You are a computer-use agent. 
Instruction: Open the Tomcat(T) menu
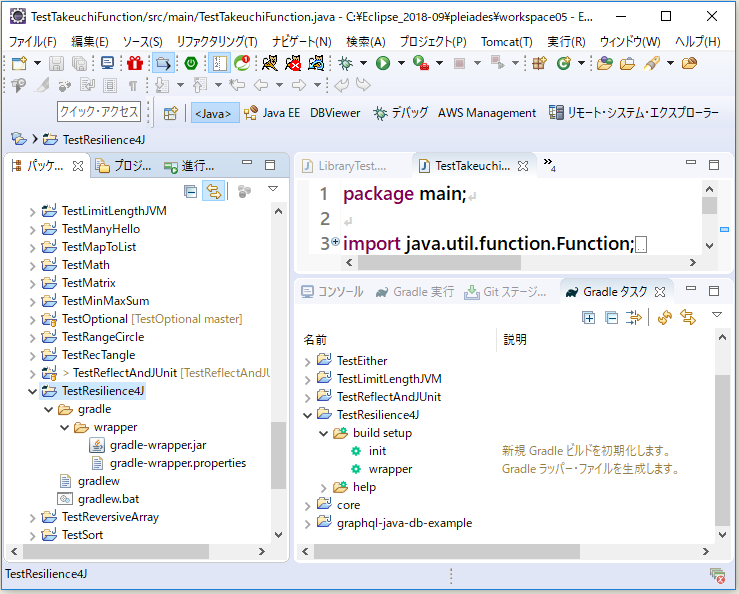coord(507,42)
